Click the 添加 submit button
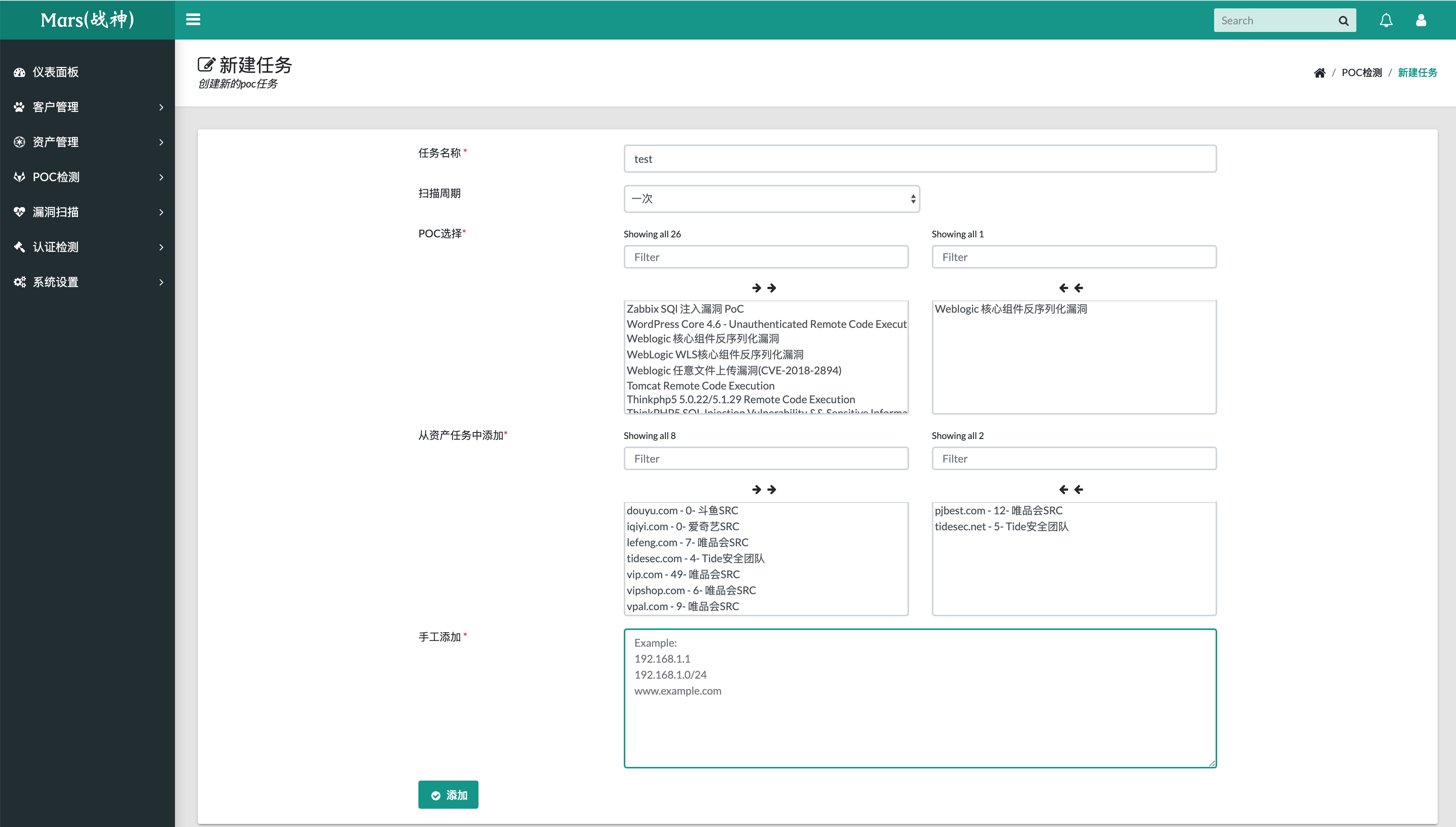This screenshot has width=1456, height=827. click(448, 795)
